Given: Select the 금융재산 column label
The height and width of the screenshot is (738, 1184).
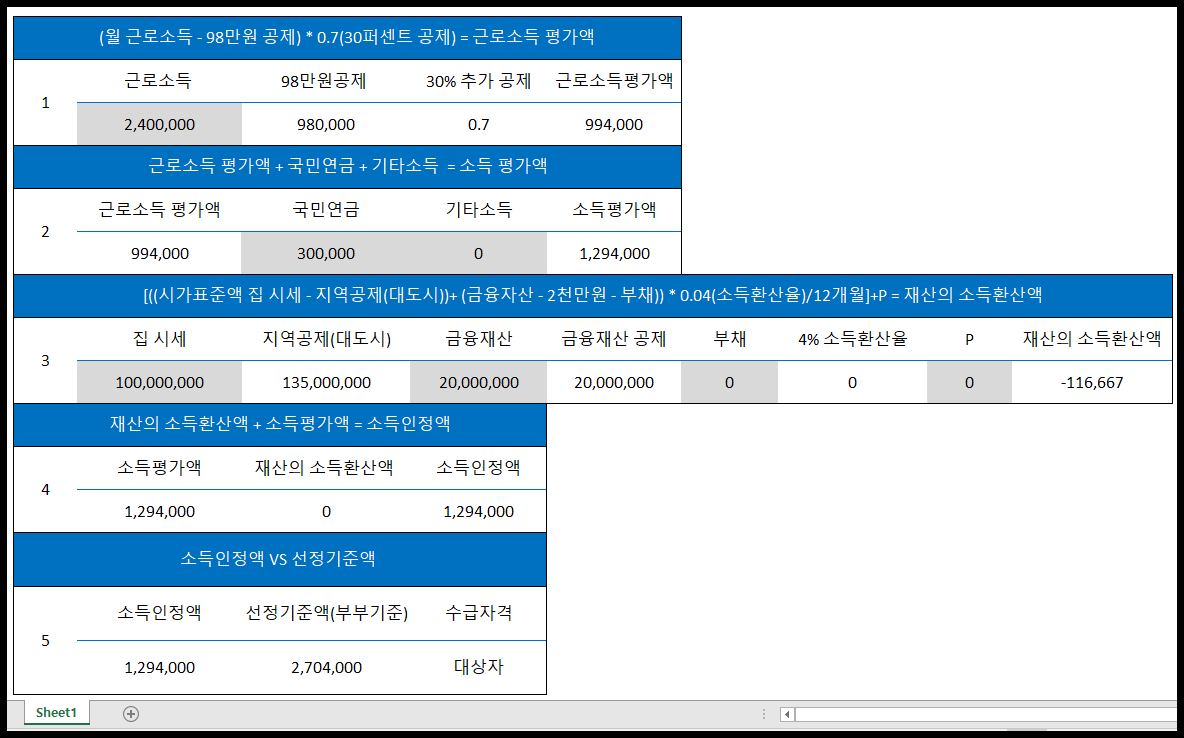Looking at the screenshot, I should [x=479, y=339].
